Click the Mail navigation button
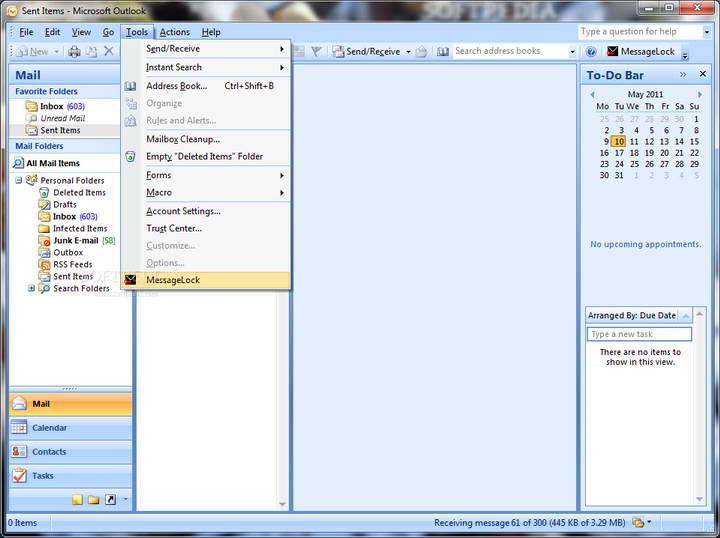720x538 pixels. click(x=71, y=404)
